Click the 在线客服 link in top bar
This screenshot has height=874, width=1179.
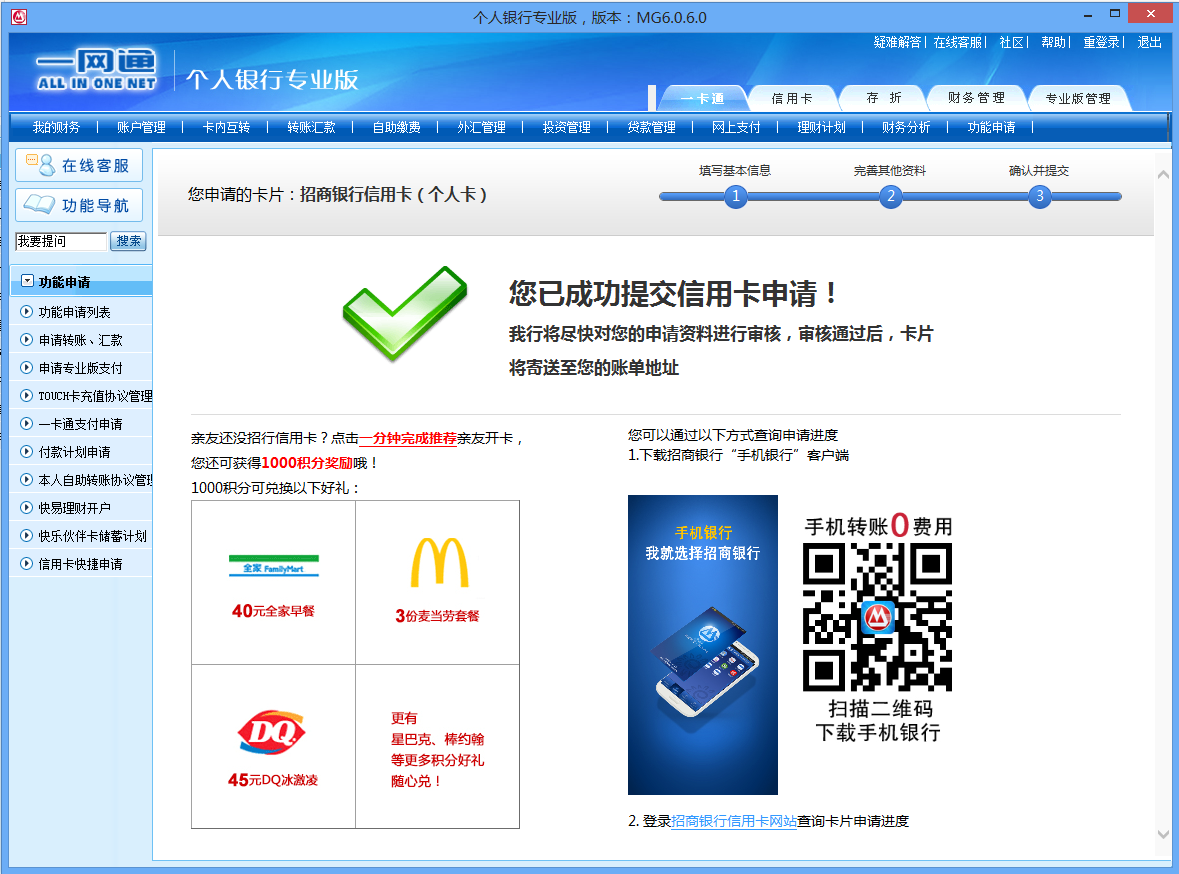click(958, 42)
